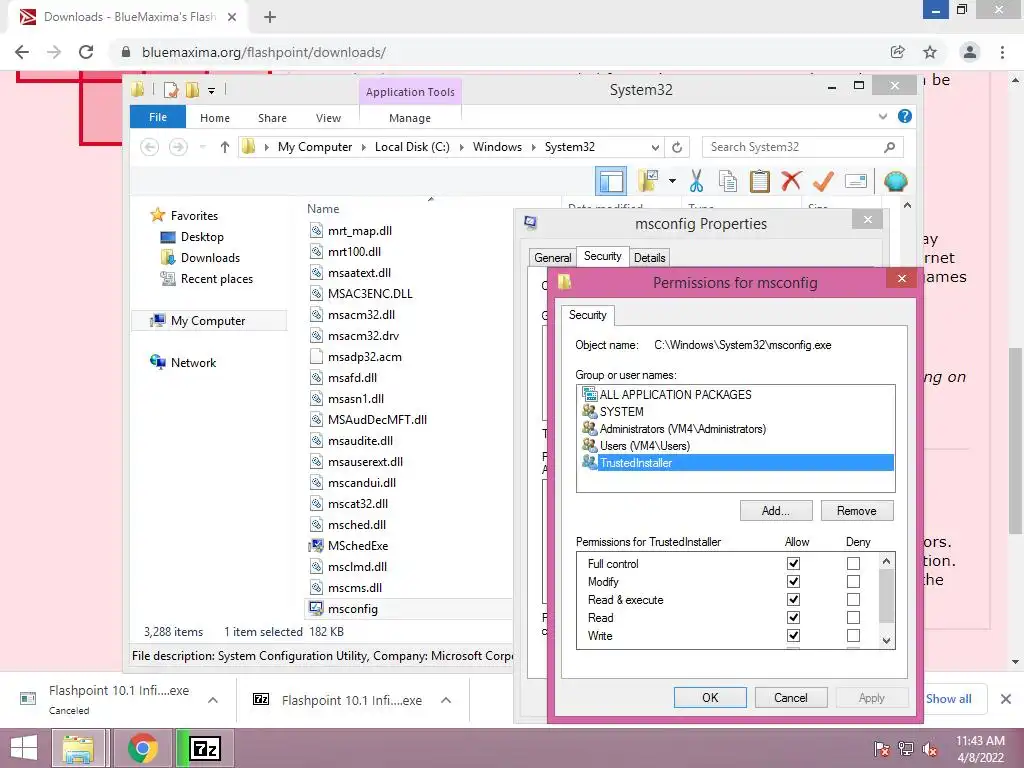Viewport: 1024px width, 768px height.
Task: Open Chrome share page icon
Action: [898, 52]
